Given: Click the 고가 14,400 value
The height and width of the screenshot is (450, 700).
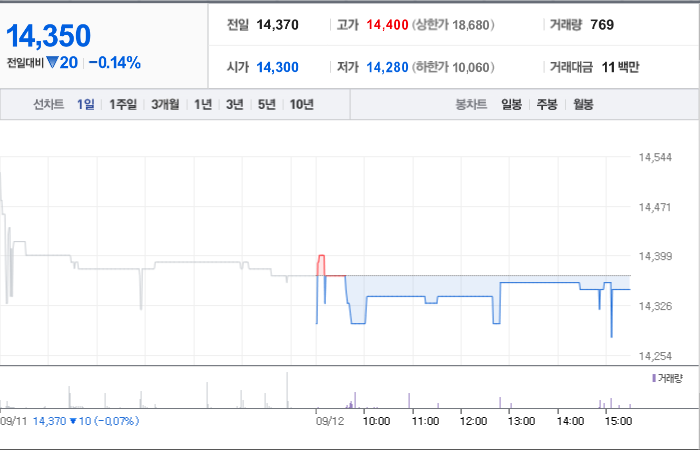Looking at the screenshot, I should coord(388,25).
